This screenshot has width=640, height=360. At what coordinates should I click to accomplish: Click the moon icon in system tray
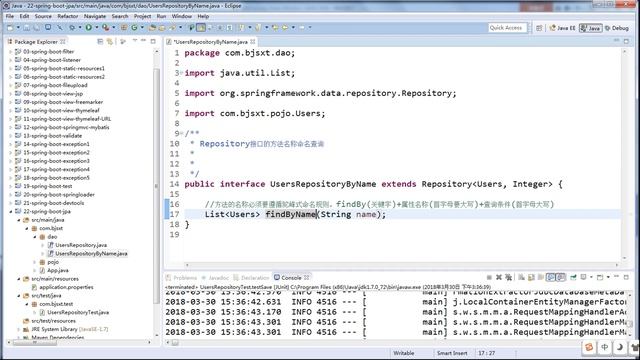[x=619, y=347]
